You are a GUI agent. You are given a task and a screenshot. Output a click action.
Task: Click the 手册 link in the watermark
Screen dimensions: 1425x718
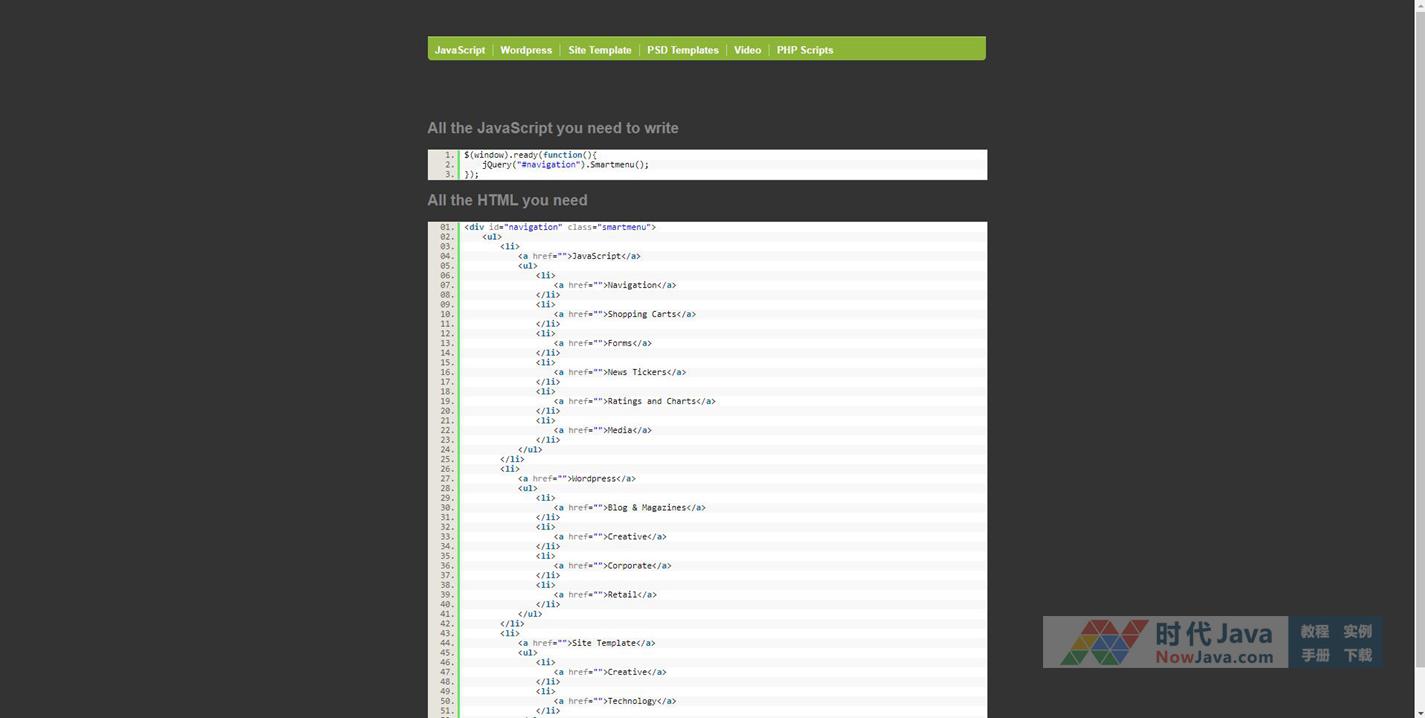[x=1314, y=656]
